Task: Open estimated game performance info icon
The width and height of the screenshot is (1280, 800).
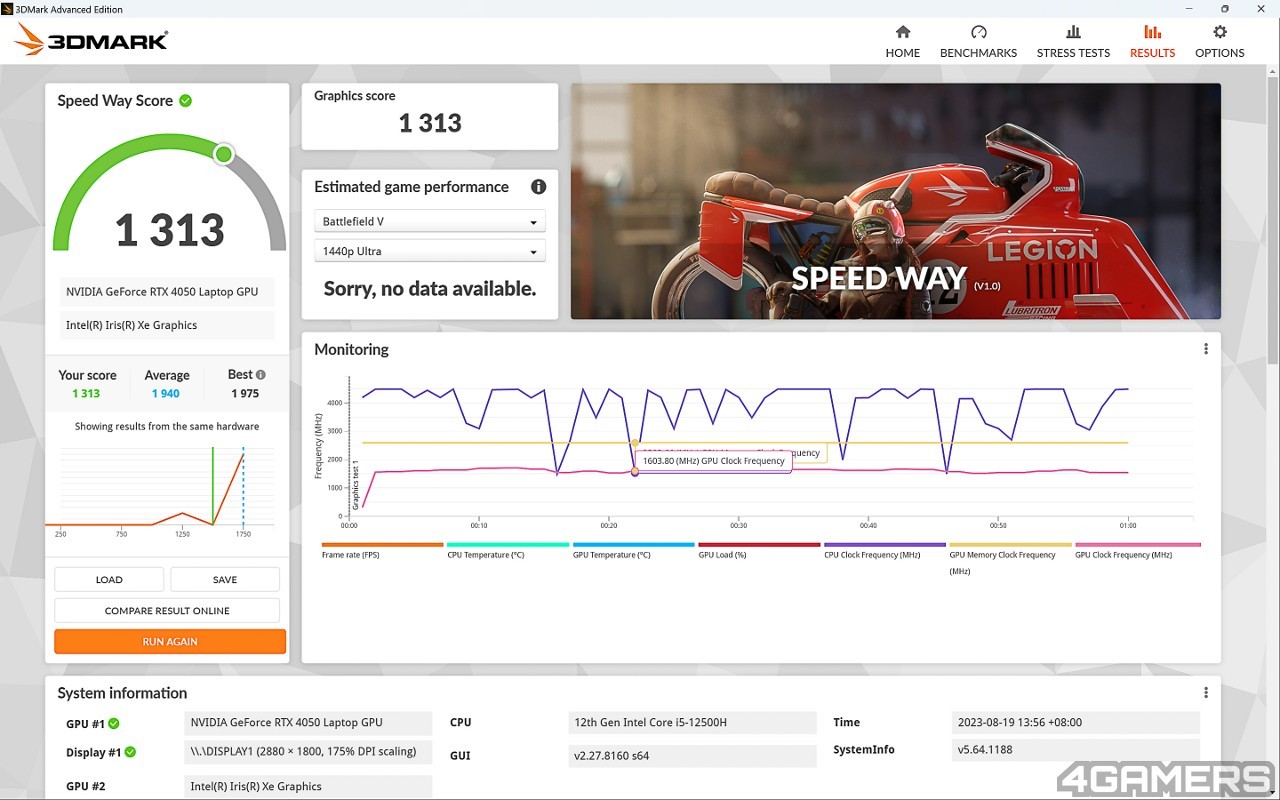Action: (538, 187)
